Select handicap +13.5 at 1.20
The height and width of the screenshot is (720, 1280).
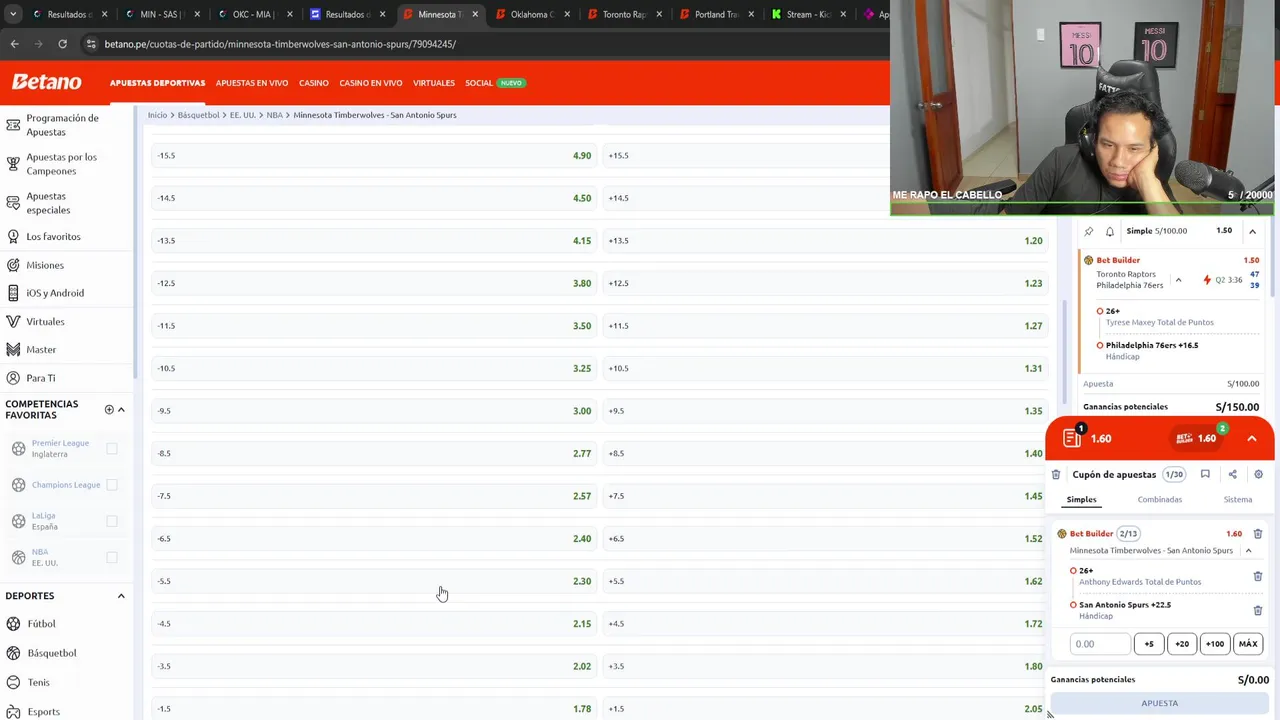point(825,241)
